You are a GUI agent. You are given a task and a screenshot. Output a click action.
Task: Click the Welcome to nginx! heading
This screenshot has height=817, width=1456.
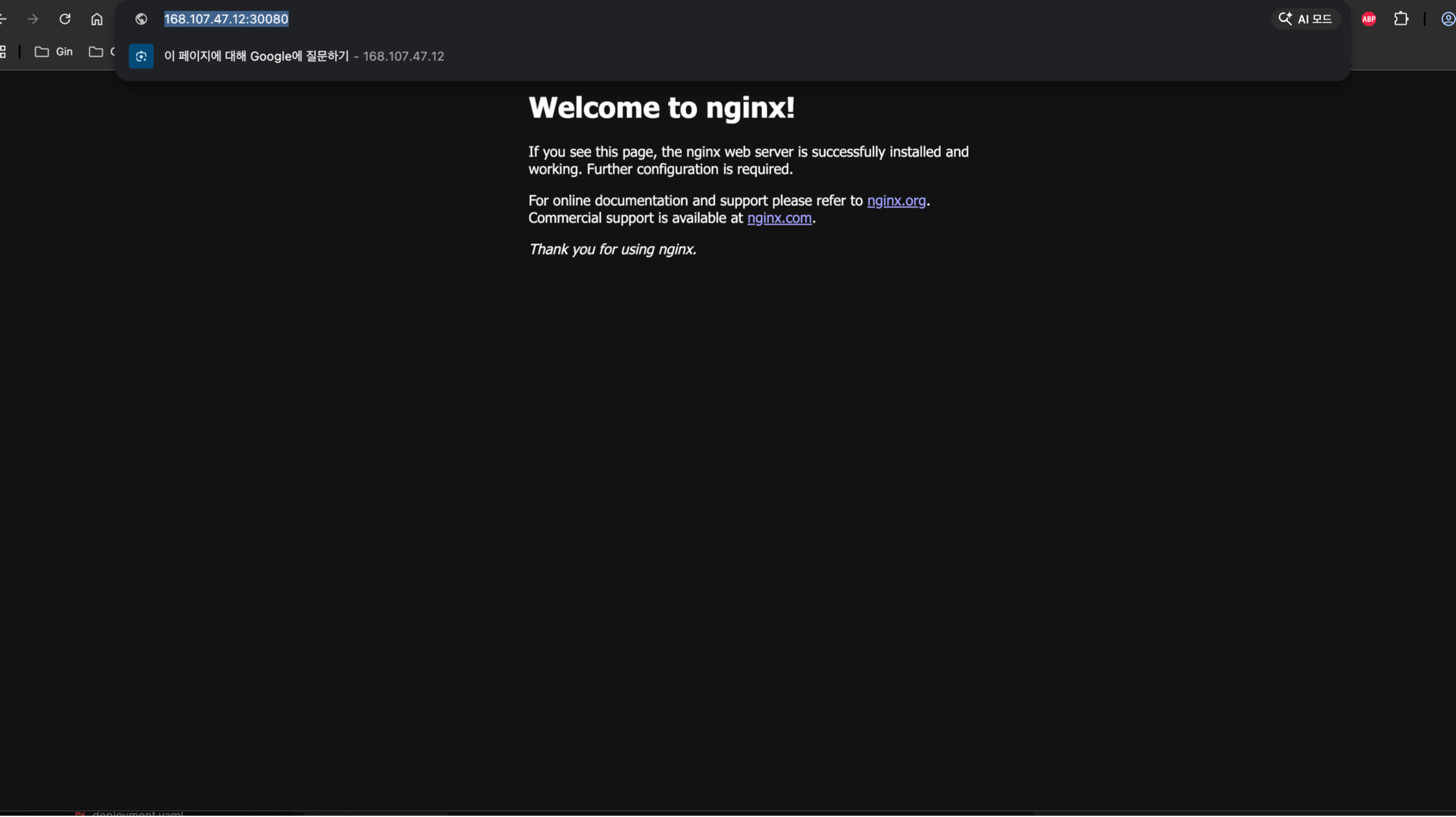(661, 108)
